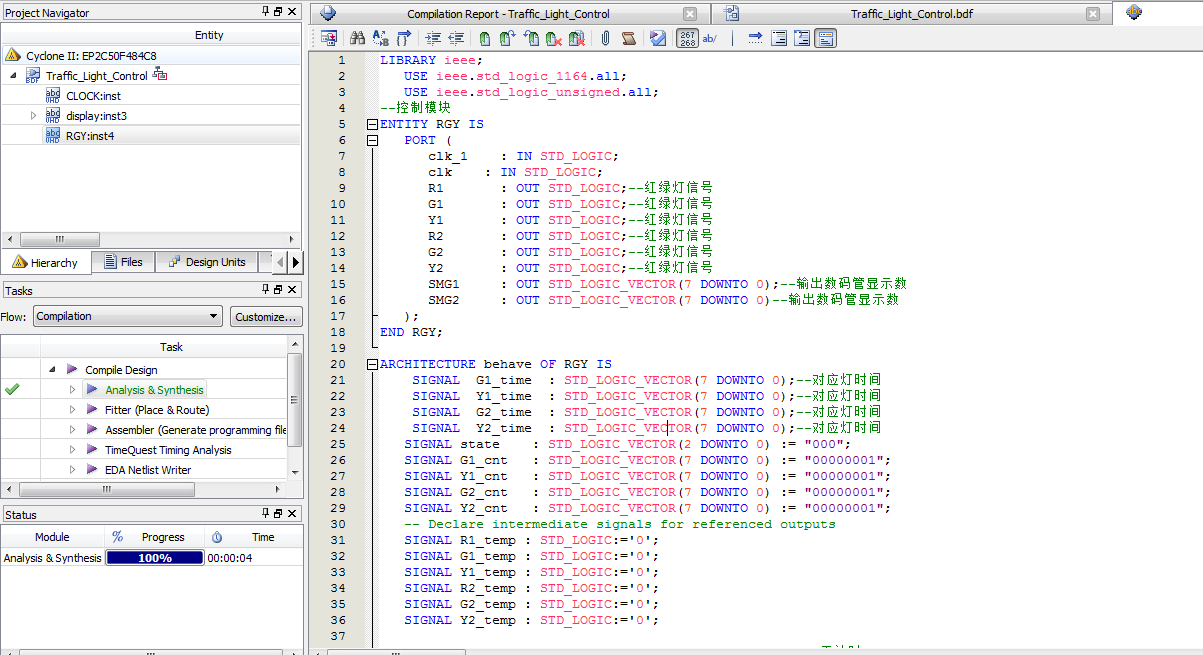Click the Replace text toolbar icon

click(x=380, y=39)
